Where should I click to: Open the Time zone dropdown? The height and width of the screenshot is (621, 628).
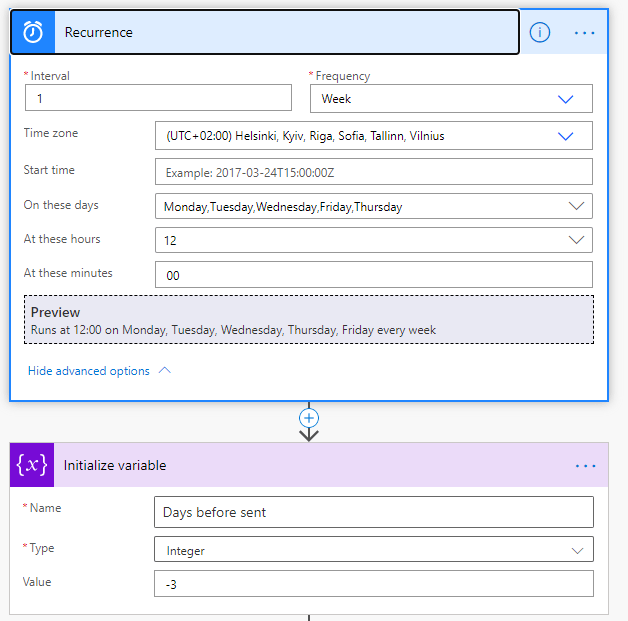click(x=565, y=136)
